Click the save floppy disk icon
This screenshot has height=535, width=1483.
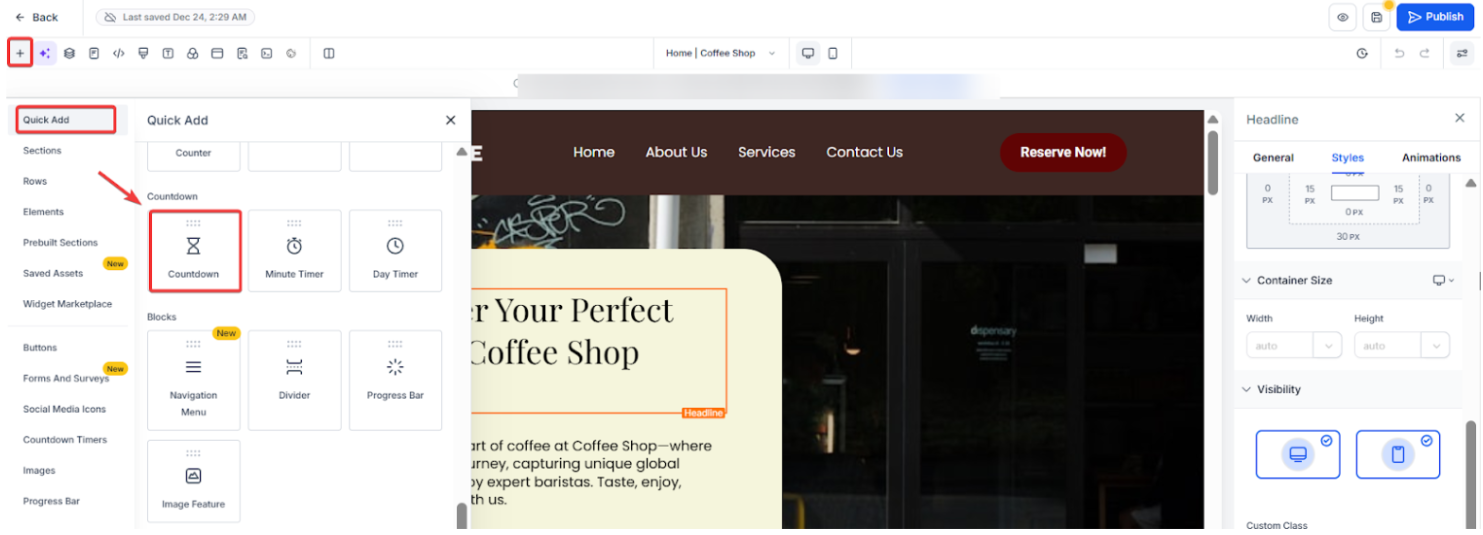point(1376,17)
